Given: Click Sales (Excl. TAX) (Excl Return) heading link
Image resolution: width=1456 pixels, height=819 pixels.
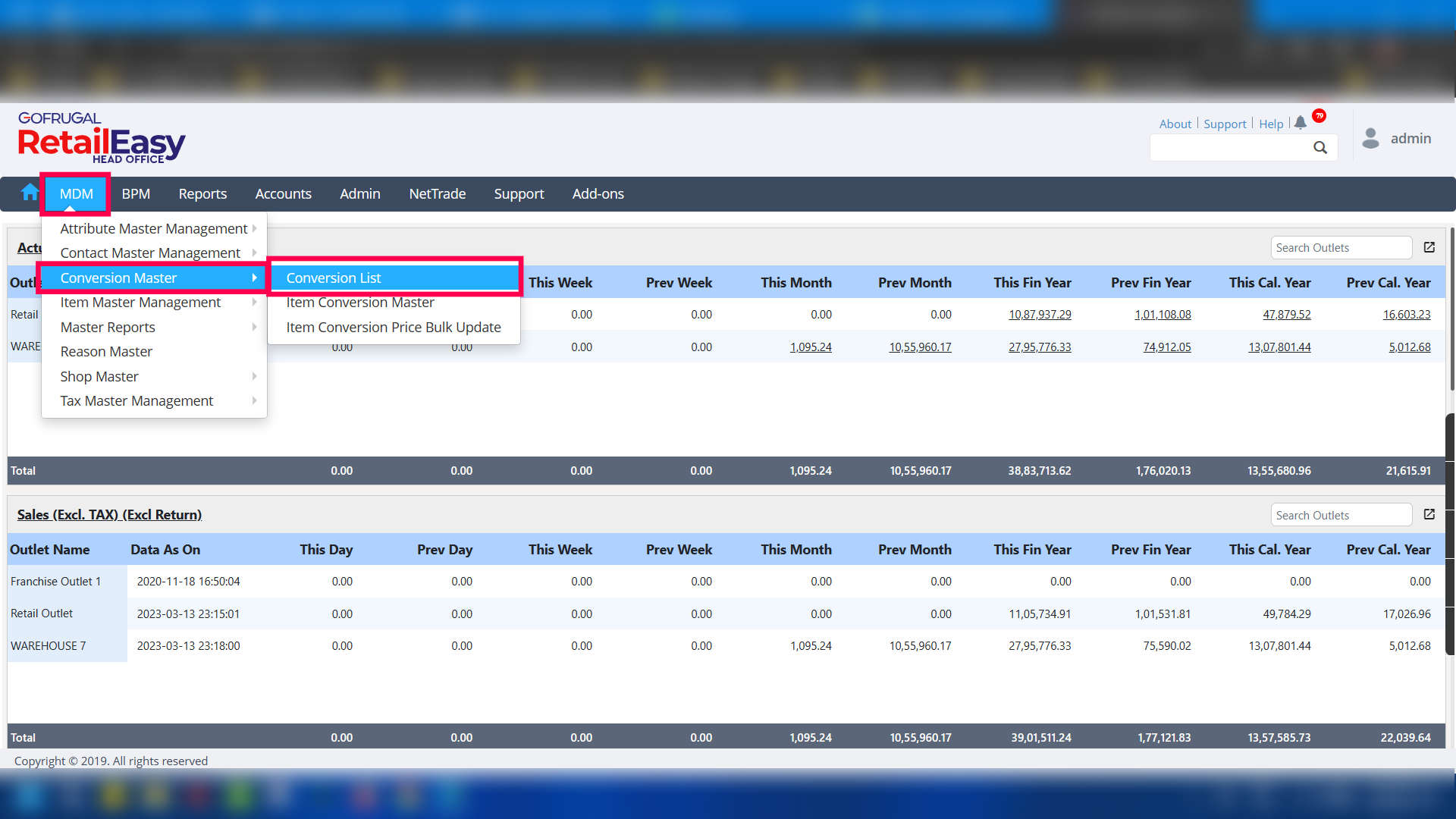Looking at the screenshot, I should (x=109, y=515).
